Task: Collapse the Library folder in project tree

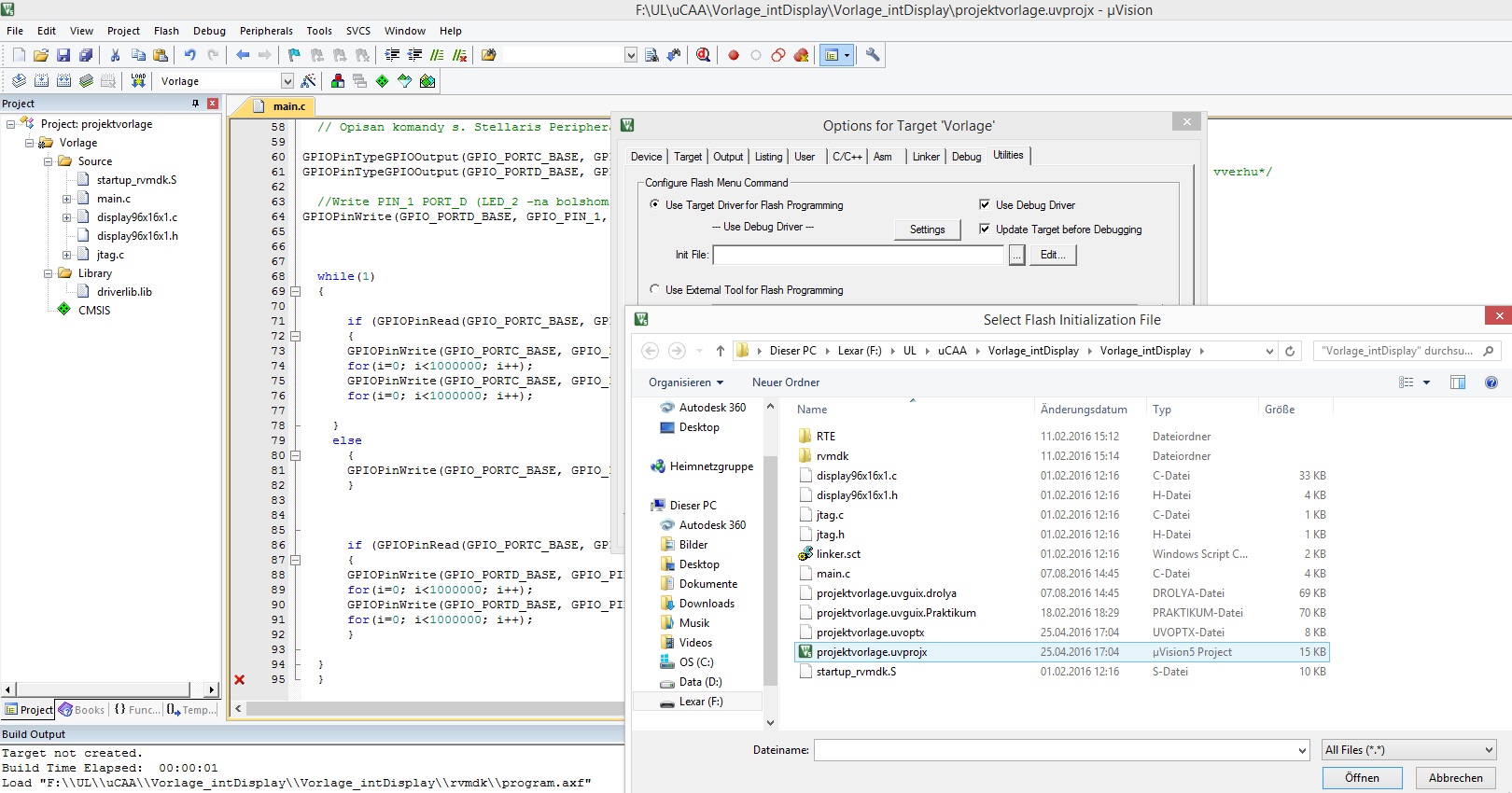Action: click(x=49, y=273)
